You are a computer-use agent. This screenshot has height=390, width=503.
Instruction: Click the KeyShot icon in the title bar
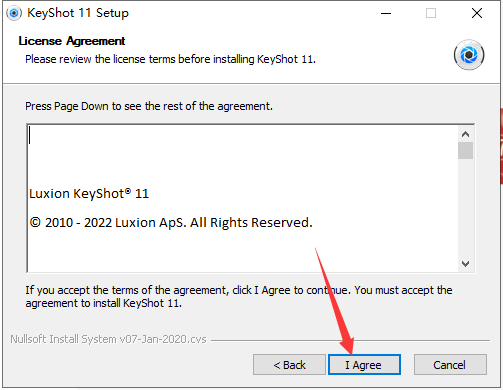tap(14, 13)
